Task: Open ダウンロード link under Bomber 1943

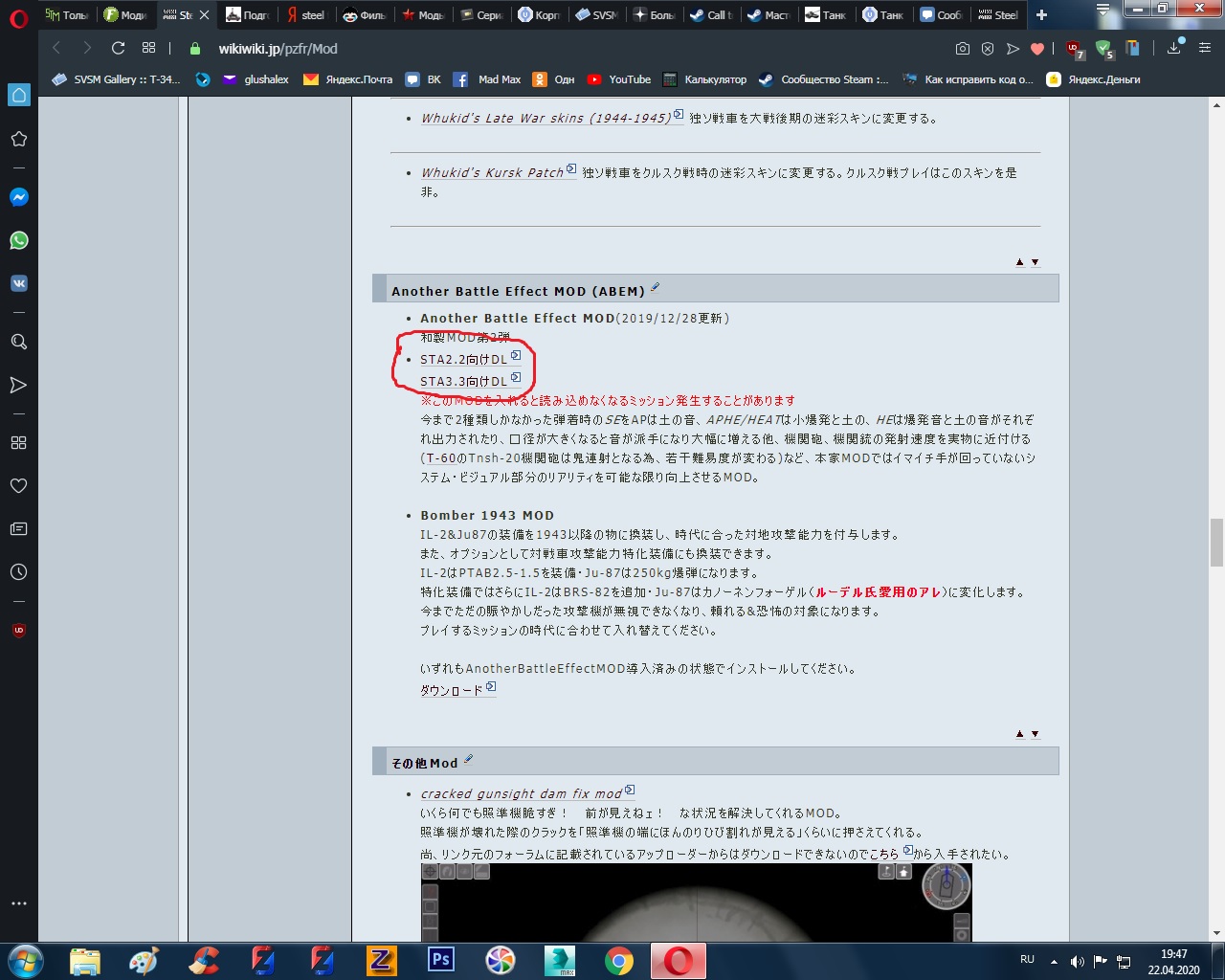Action: (452, 690)
